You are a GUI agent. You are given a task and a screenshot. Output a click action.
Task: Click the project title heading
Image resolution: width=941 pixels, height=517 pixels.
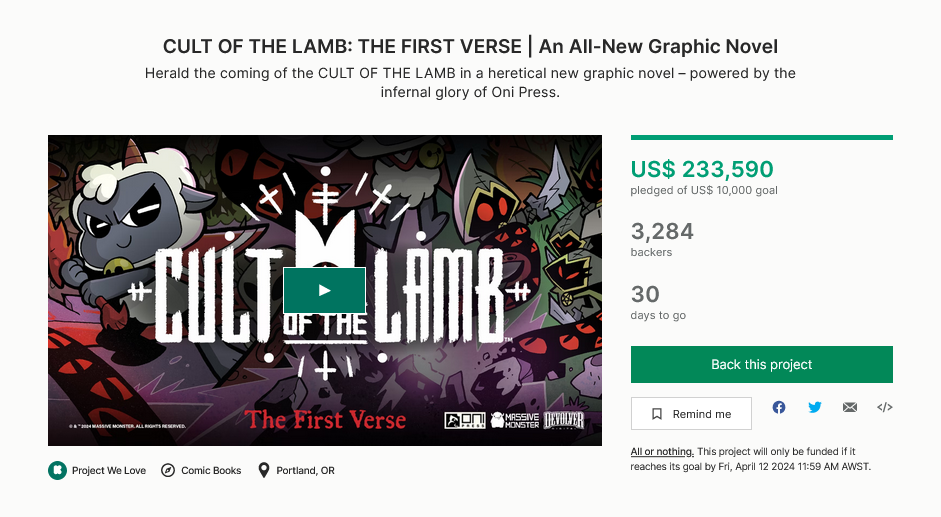click(x=470, y=46)
